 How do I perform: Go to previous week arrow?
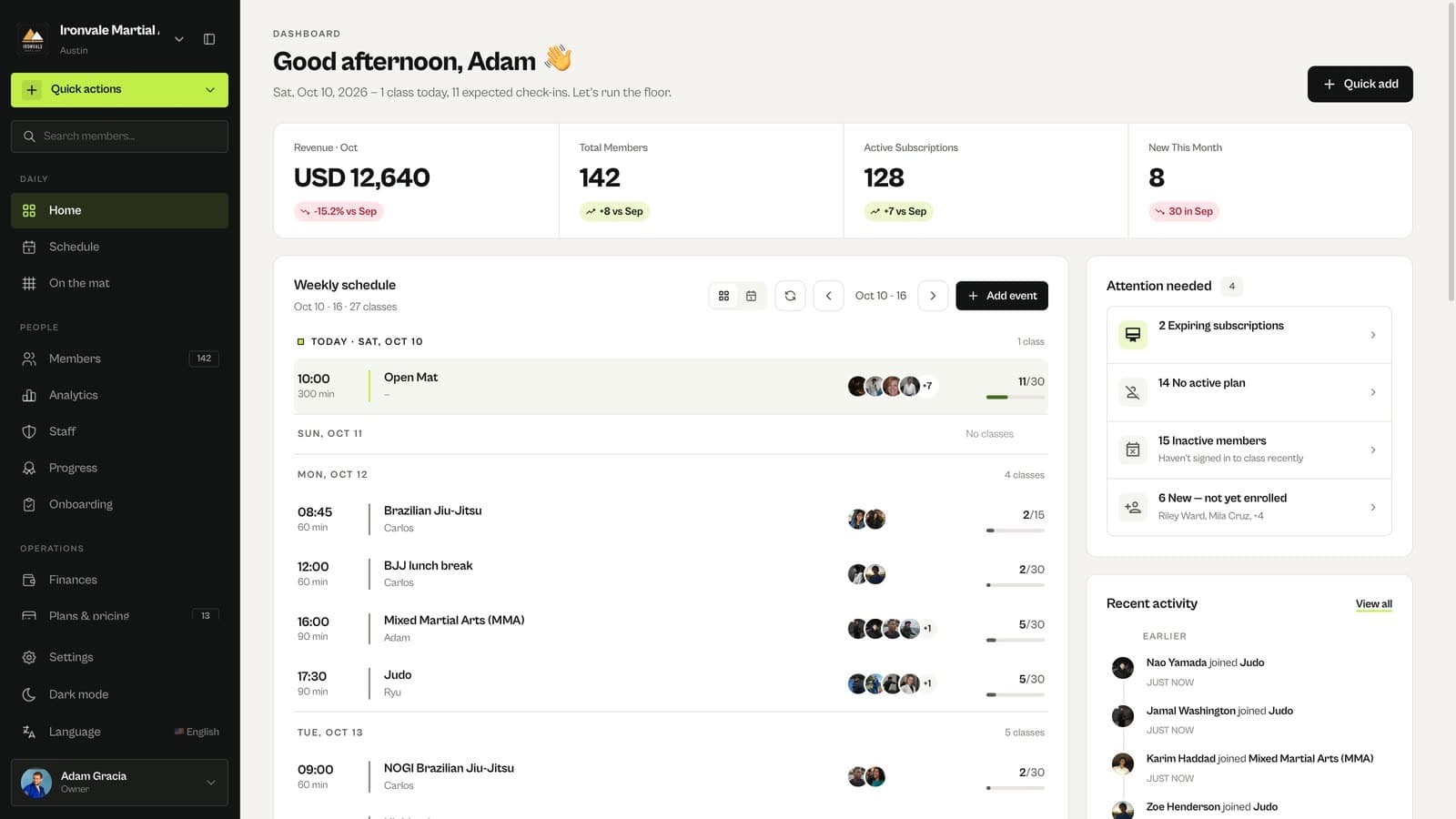click(828, 296)
